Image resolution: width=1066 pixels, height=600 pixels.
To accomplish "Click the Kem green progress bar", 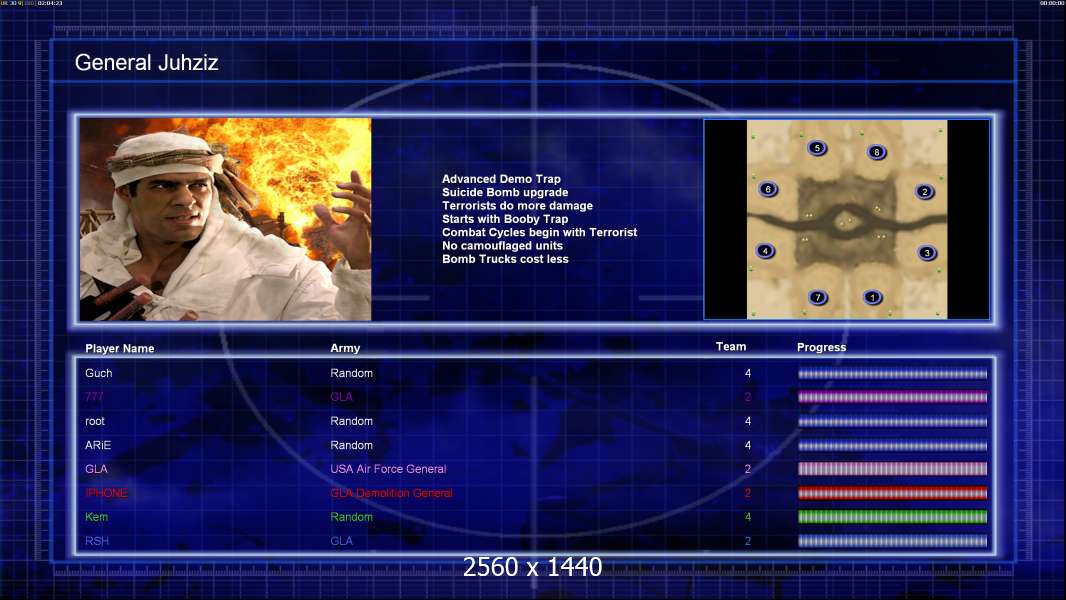I will coord(892,517).
